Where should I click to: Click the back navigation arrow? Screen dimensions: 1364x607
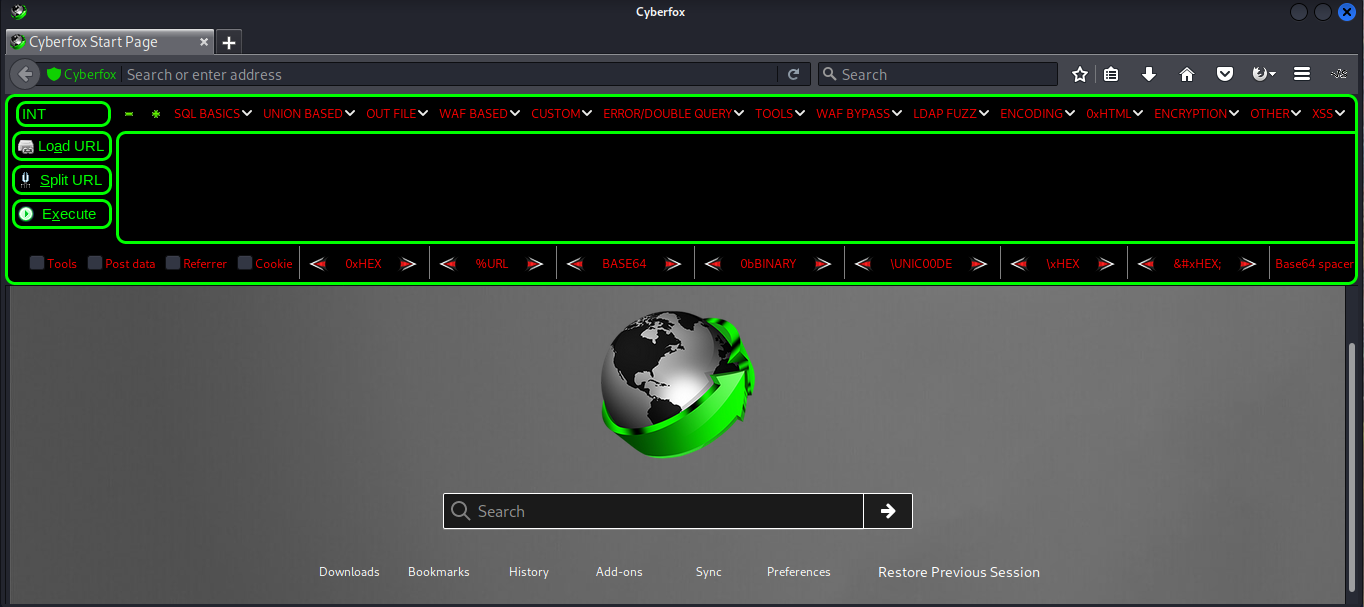(26, 74)
